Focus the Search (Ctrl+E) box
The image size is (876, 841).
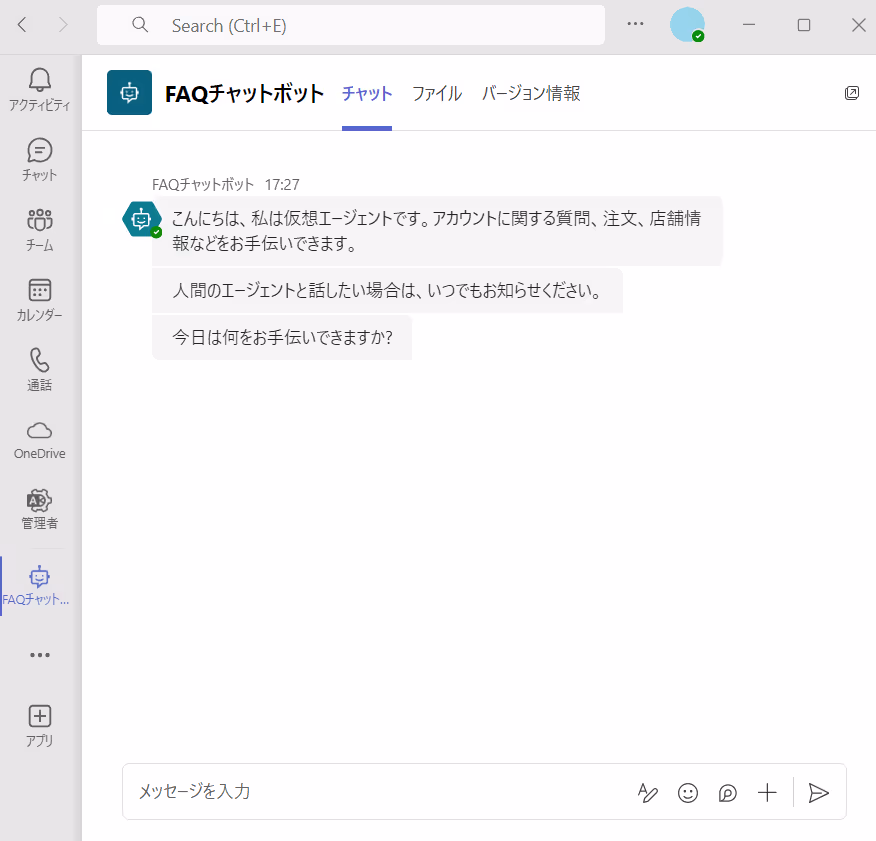[x=351, y=25]
